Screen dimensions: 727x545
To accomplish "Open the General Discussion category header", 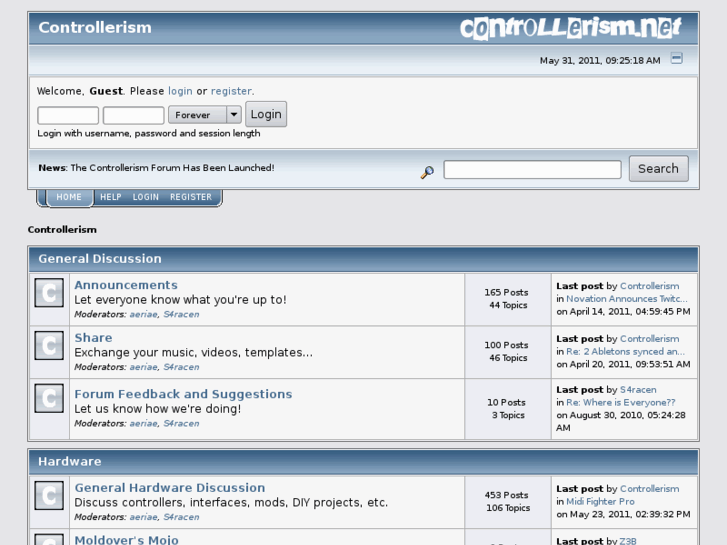I will [x=100, y=258].
